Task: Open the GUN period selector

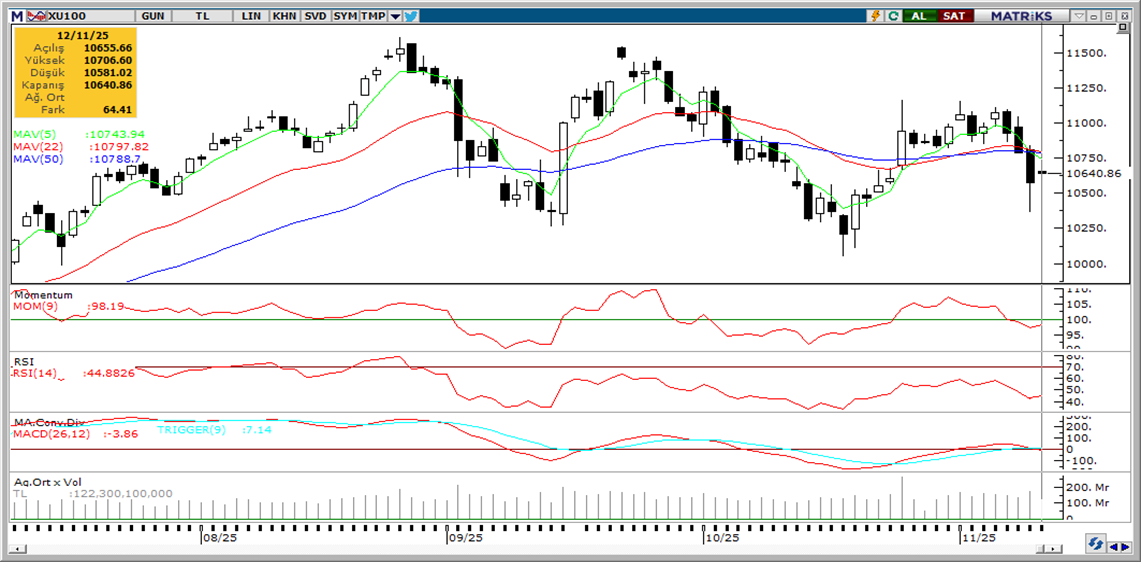Action: tap(154, 16)
